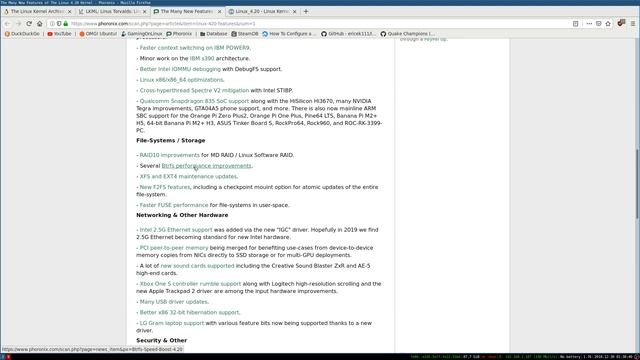Open Faster FUSE performance link
640x360 pixels.
click(174, 205)
